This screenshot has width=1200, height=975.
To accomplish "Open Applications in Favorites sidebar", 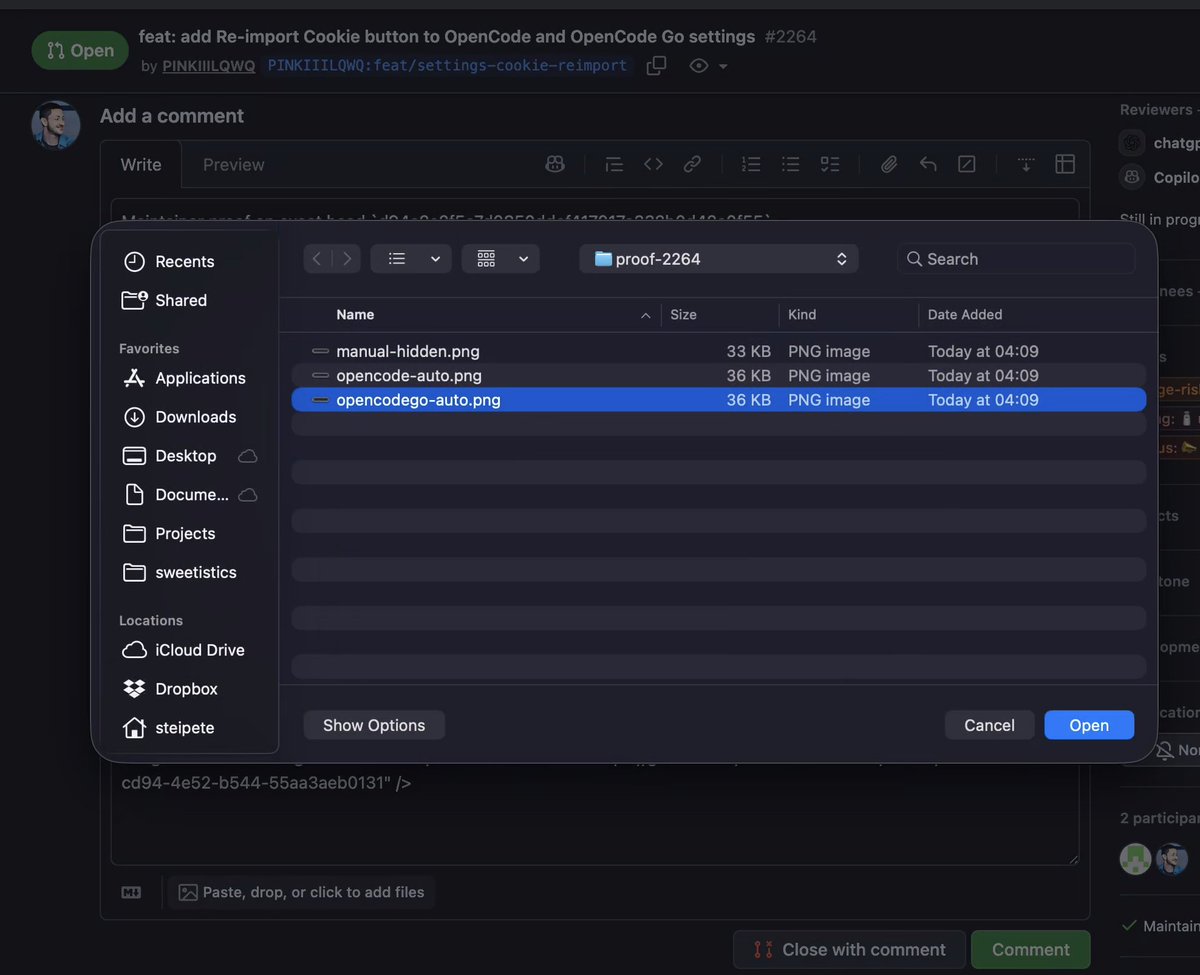I will pos(184,378).
